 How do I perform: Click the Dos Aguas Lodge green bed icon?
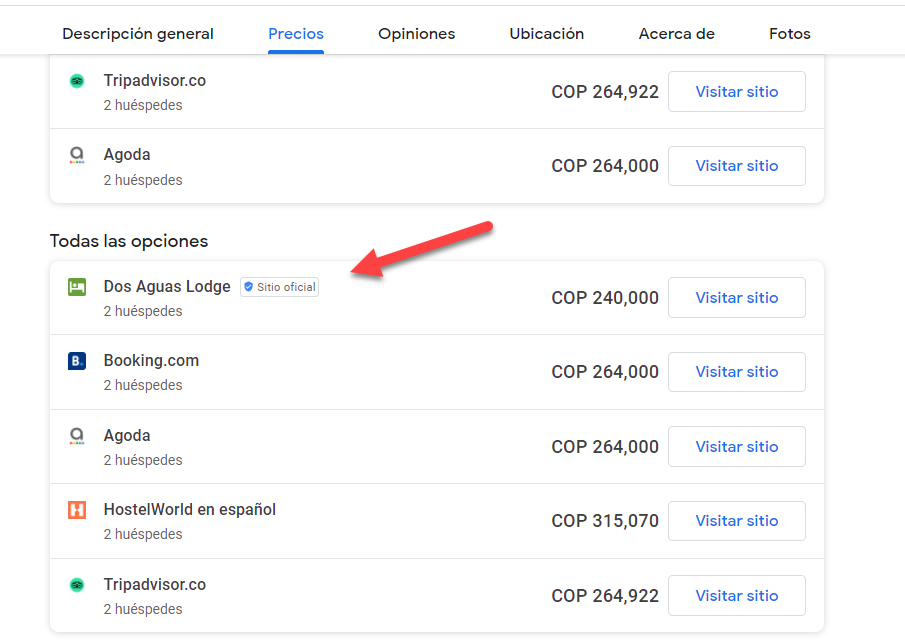point(77,287)
